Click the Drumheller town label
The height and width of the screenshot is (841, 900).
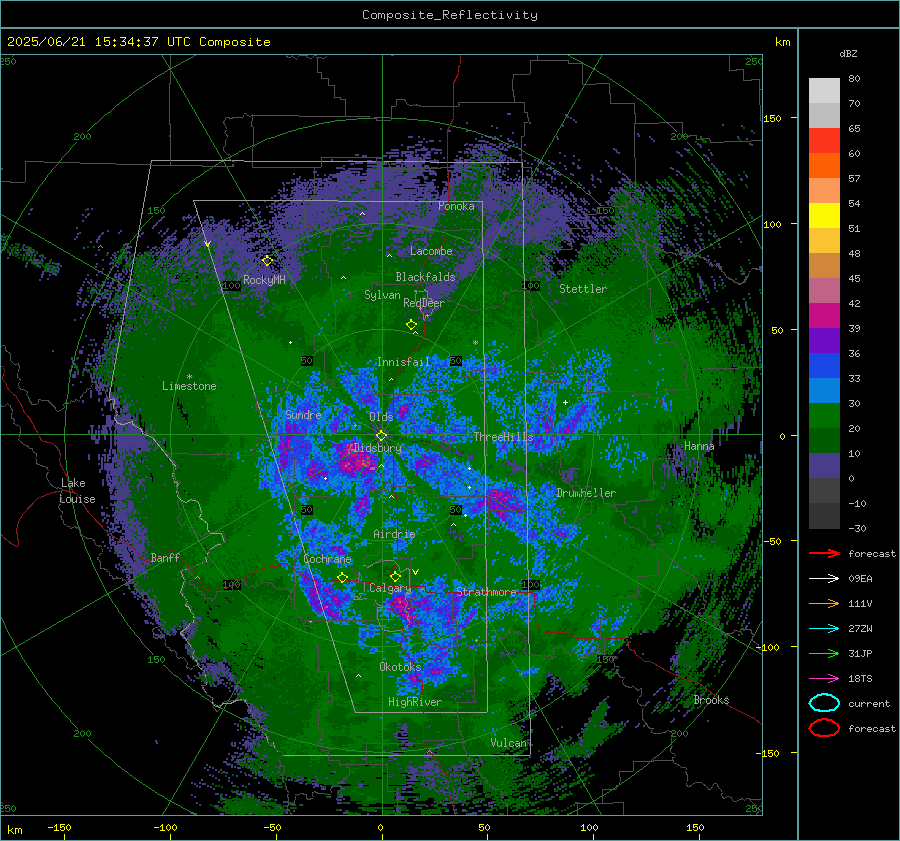click(586, 493)
